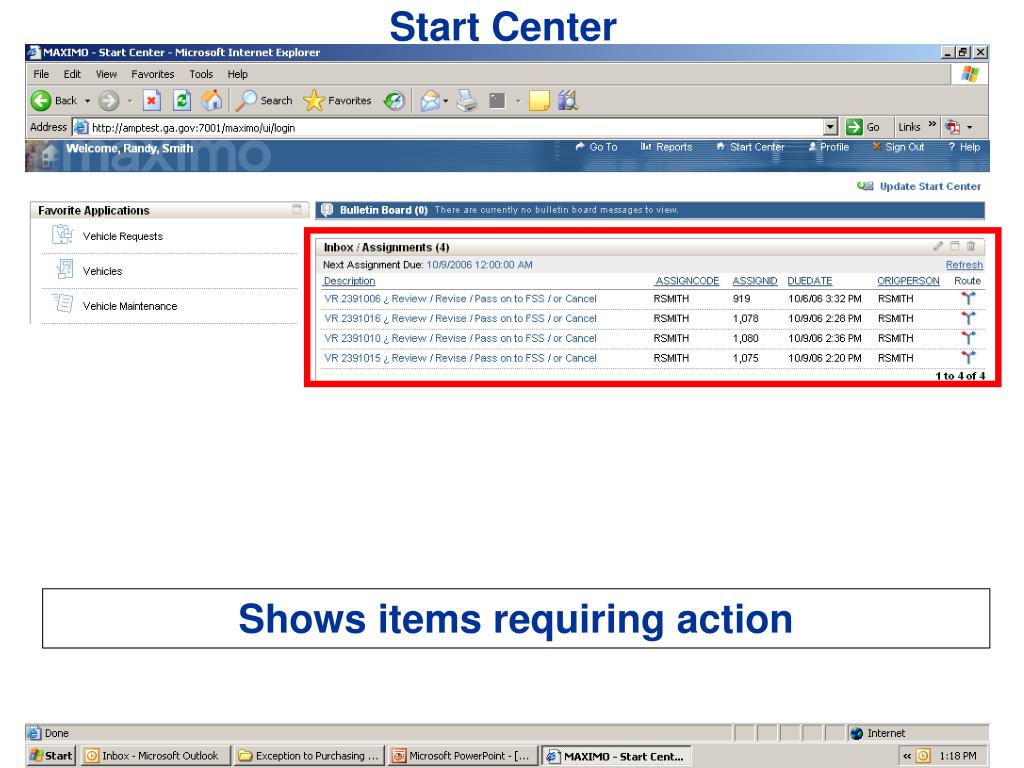Route assignment VR 2391016

968,318
